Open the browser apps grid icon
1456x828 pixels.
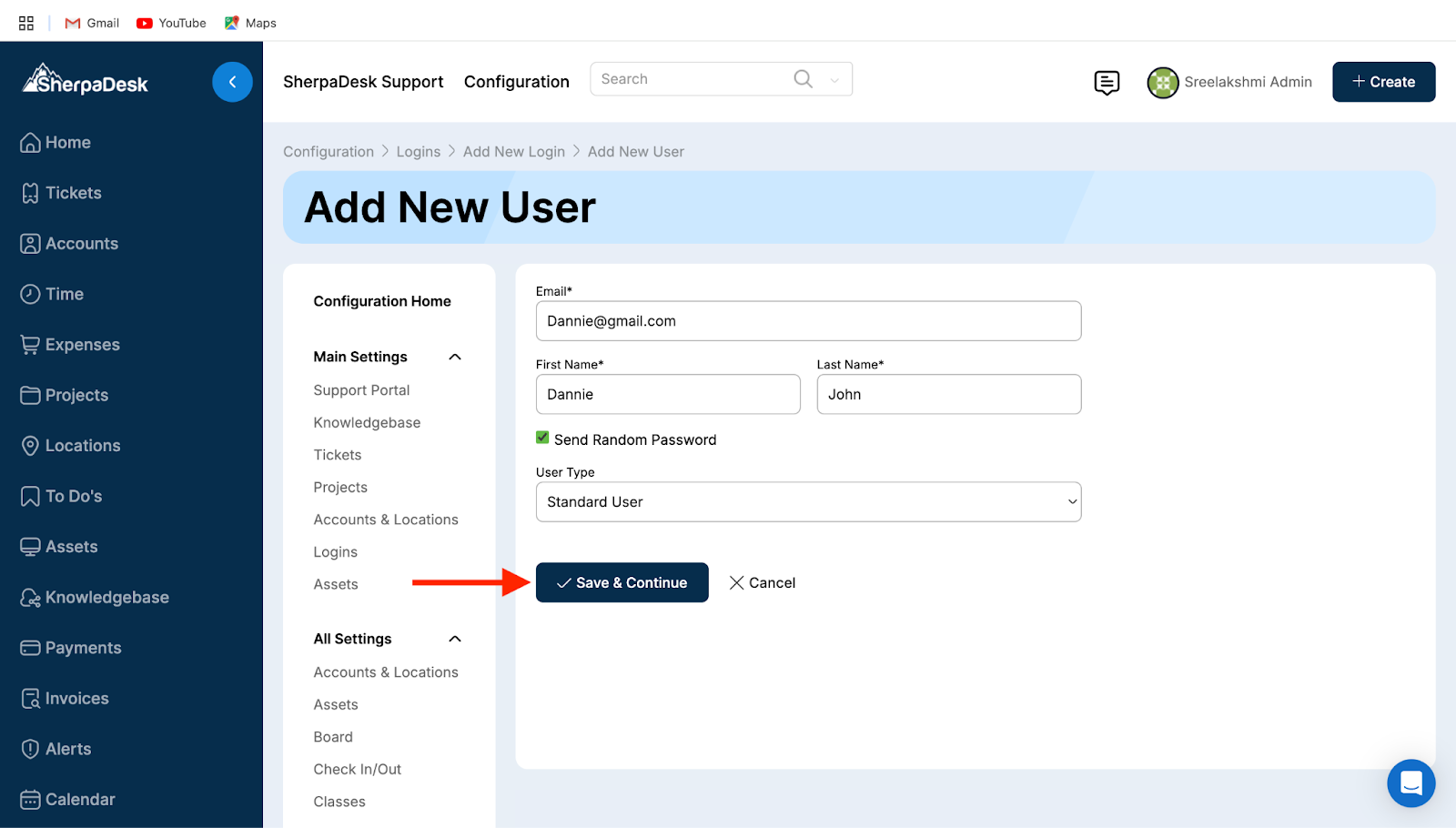click(x=26, y=23)
